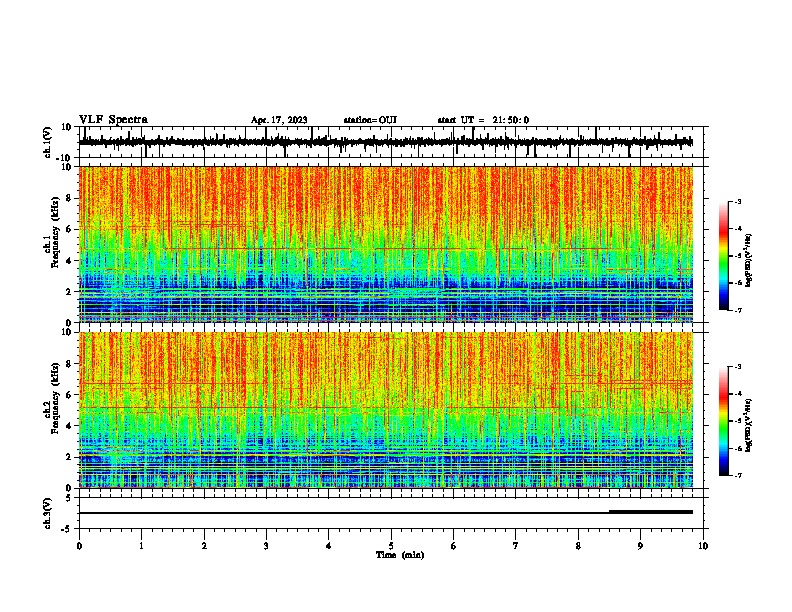Screen dimensions: 792x612
Task: Click the '2' kHz tick of ch.2 spectrogram
Action: [x=69, y=457]
